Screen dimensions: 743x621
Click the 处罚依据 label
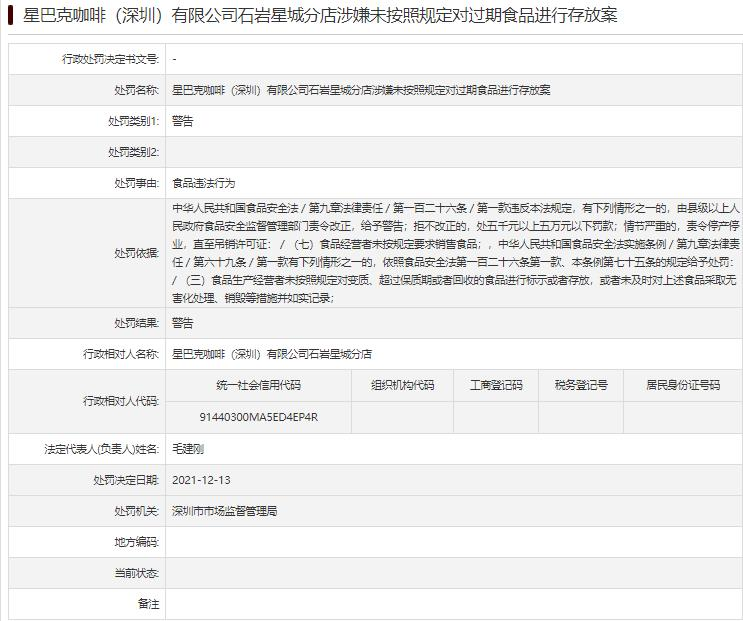pos(136,253)
